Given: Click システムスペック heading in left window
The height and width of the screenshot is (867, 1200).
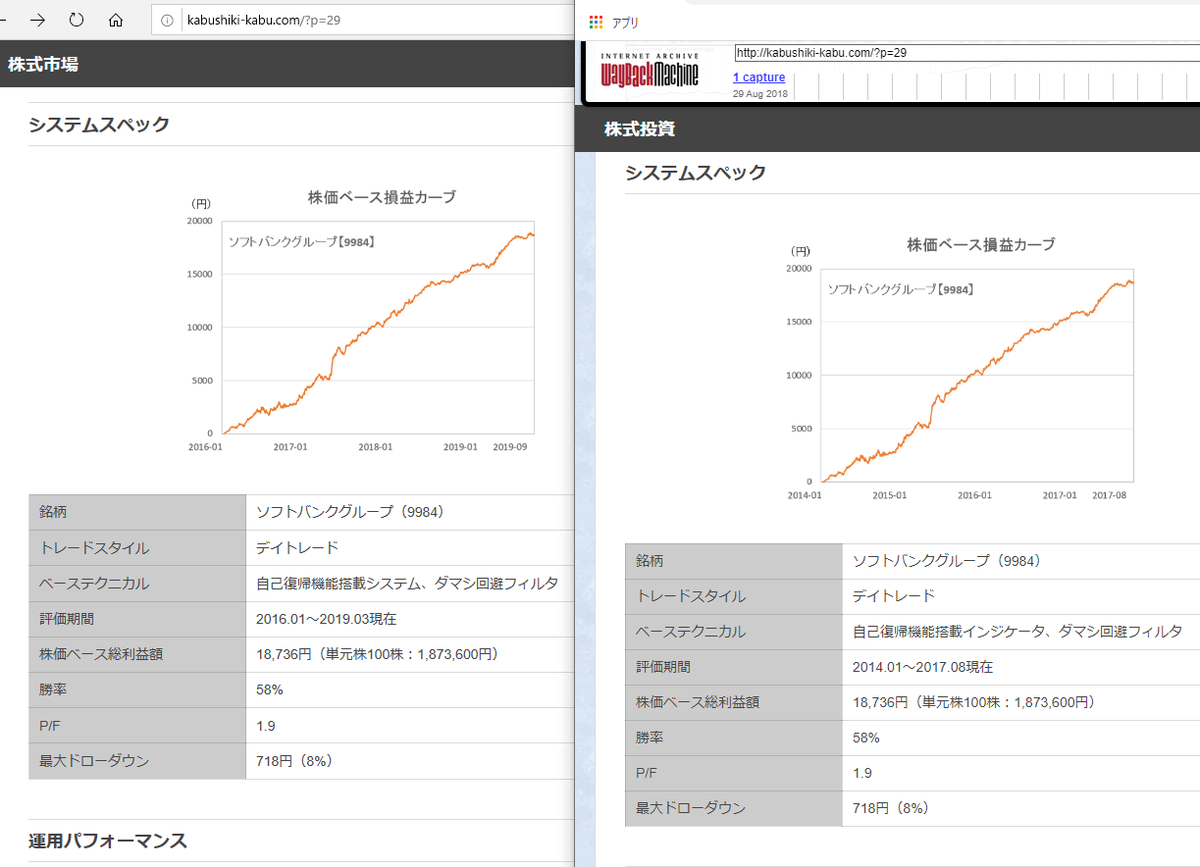Looking at the screenshot, I should point(99,125).
